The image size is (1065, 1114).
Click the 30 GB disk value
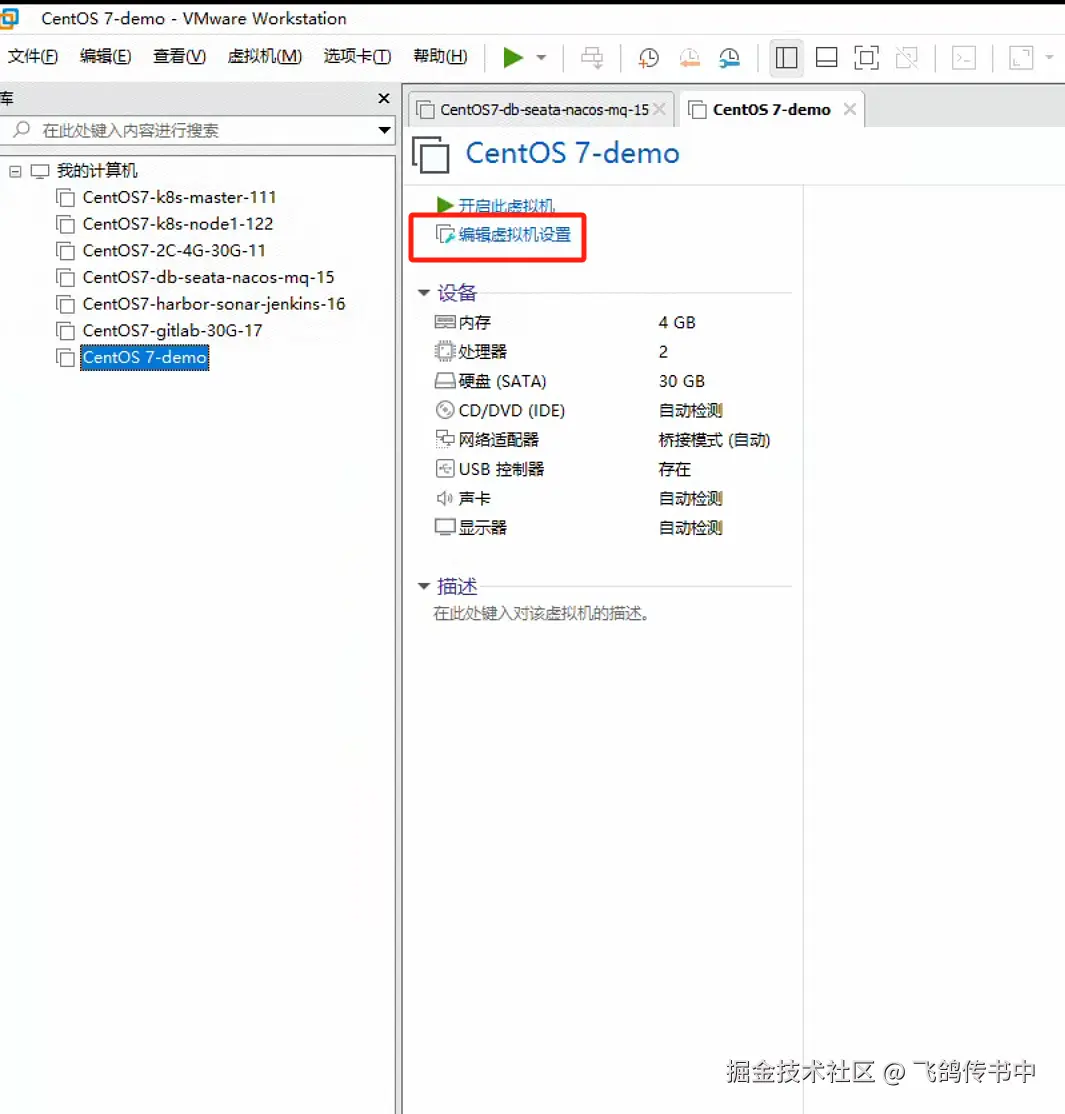click(x=681, y=382)
